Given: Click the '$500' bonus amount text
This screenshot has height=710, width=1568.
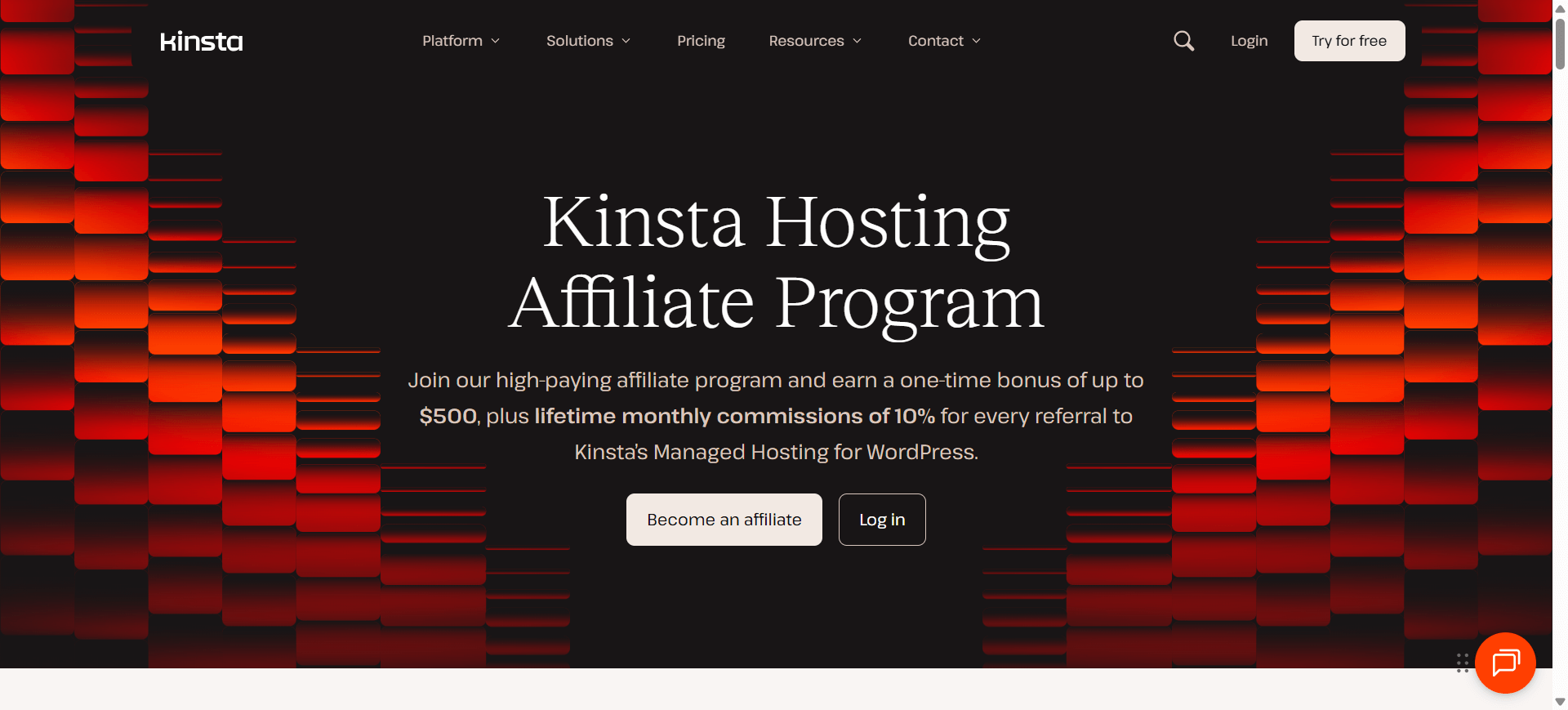Looking at the screenshot, I should point(448,416).
